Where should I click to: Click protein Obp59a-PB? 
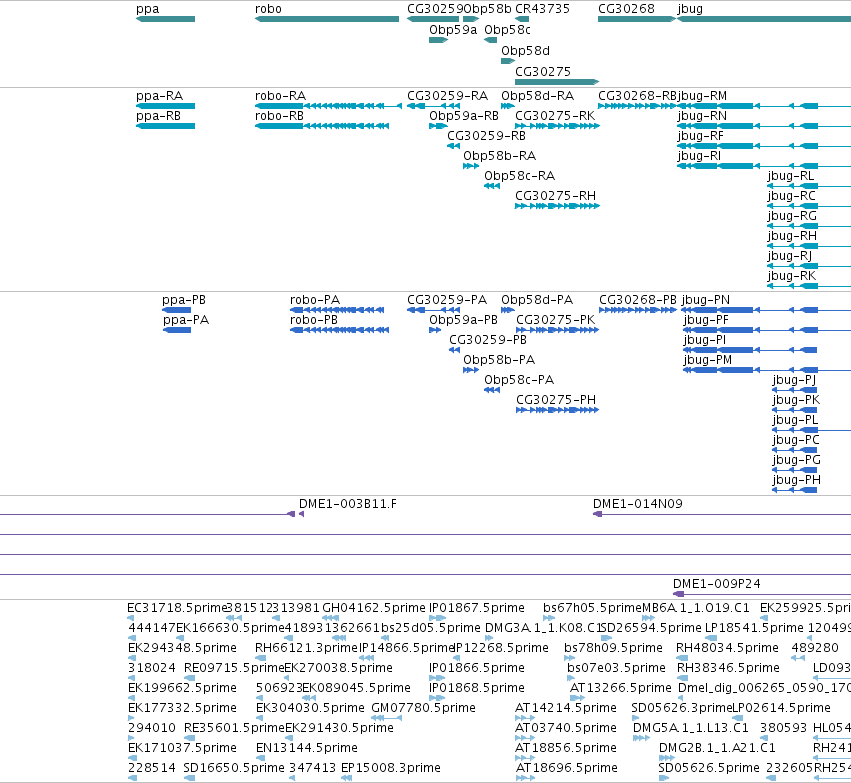pos(435,330)
